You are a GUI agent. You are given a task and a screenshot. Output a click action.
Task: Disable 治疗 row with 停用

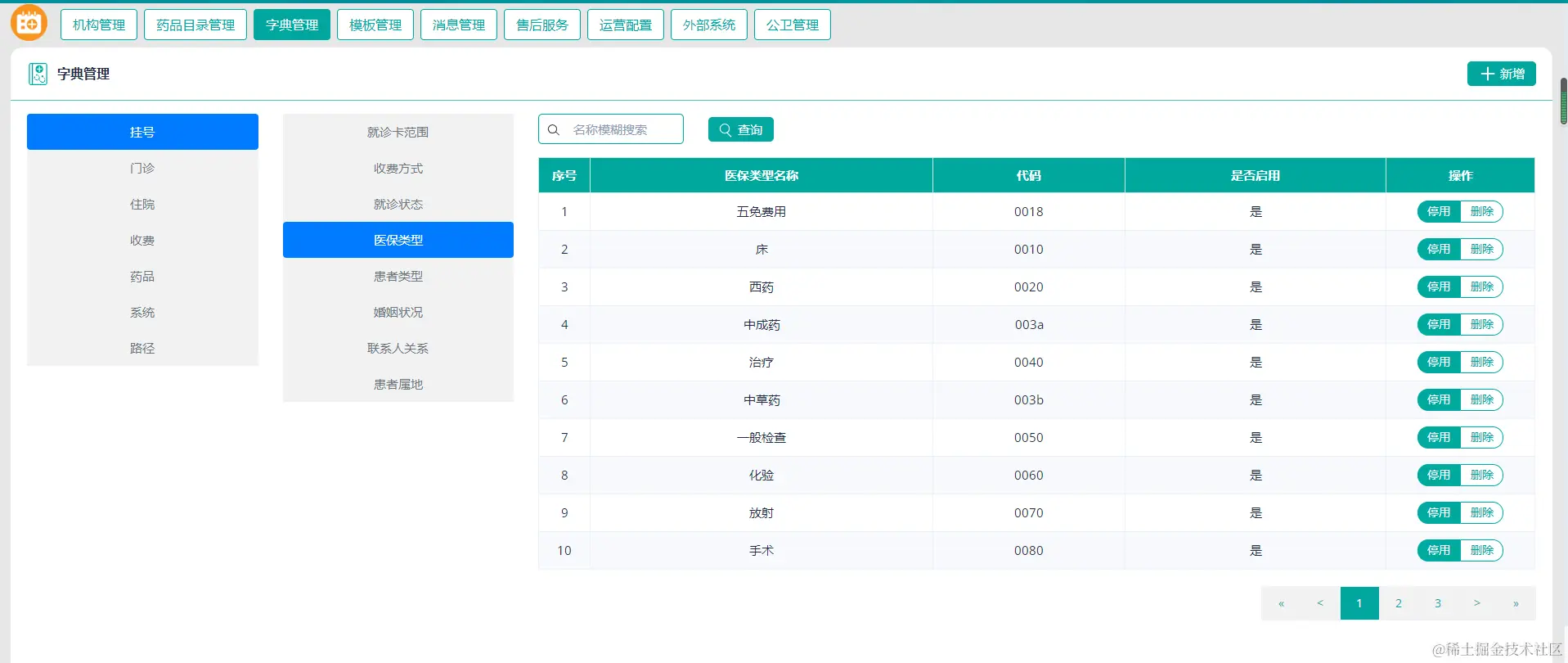(1439, 362)
